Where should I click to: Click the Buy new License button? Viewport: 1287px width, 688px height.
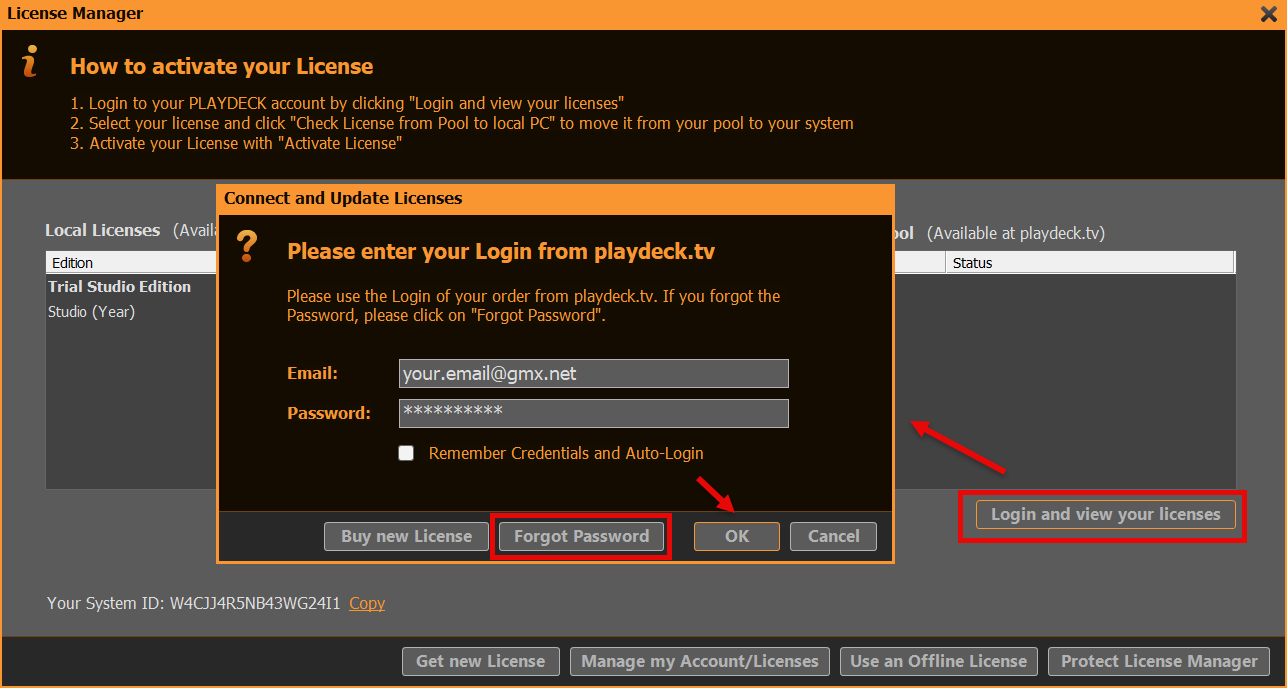click(x=406, y=537)
